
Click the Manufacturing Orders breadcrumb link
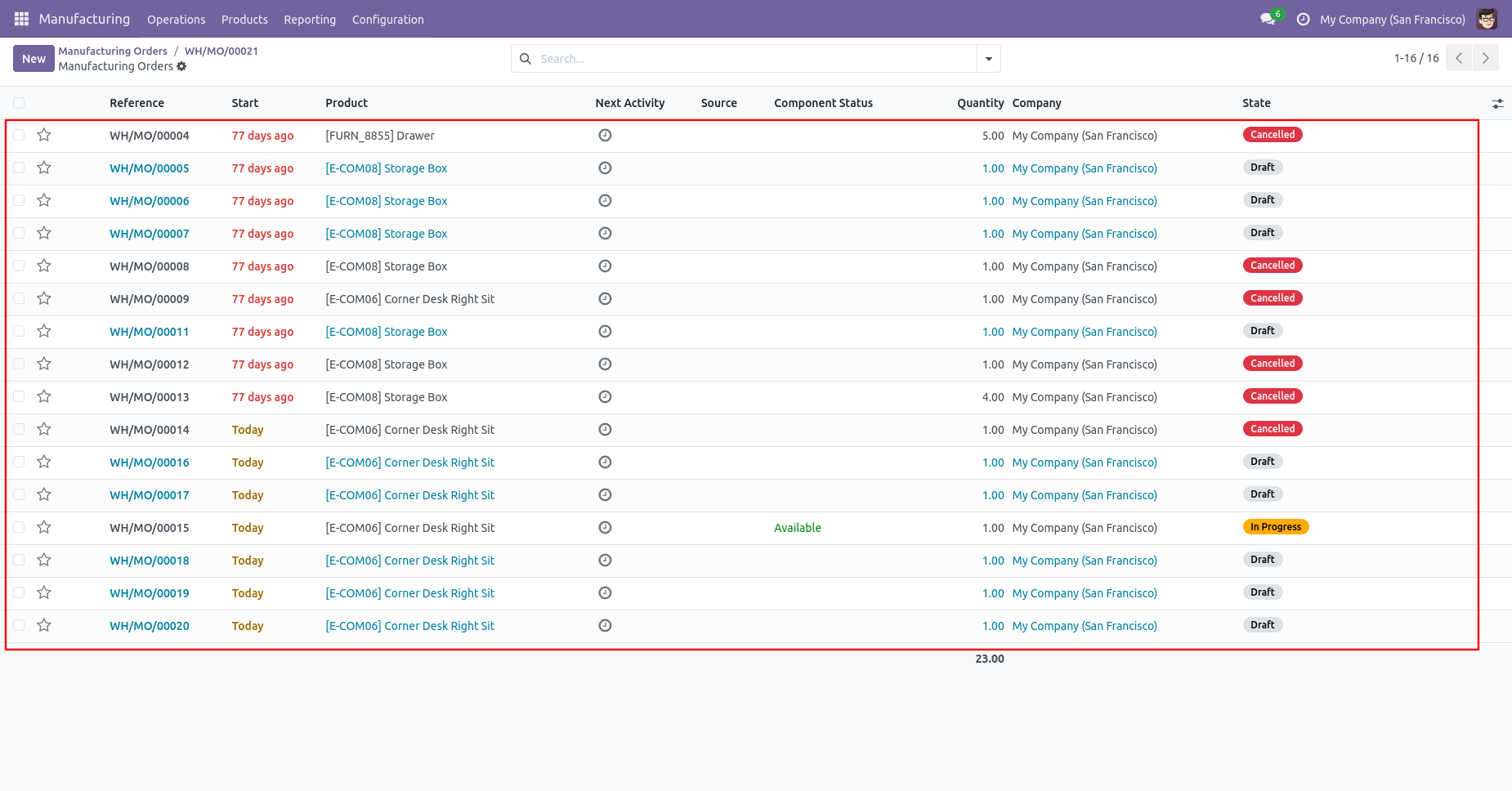[113, 51]
